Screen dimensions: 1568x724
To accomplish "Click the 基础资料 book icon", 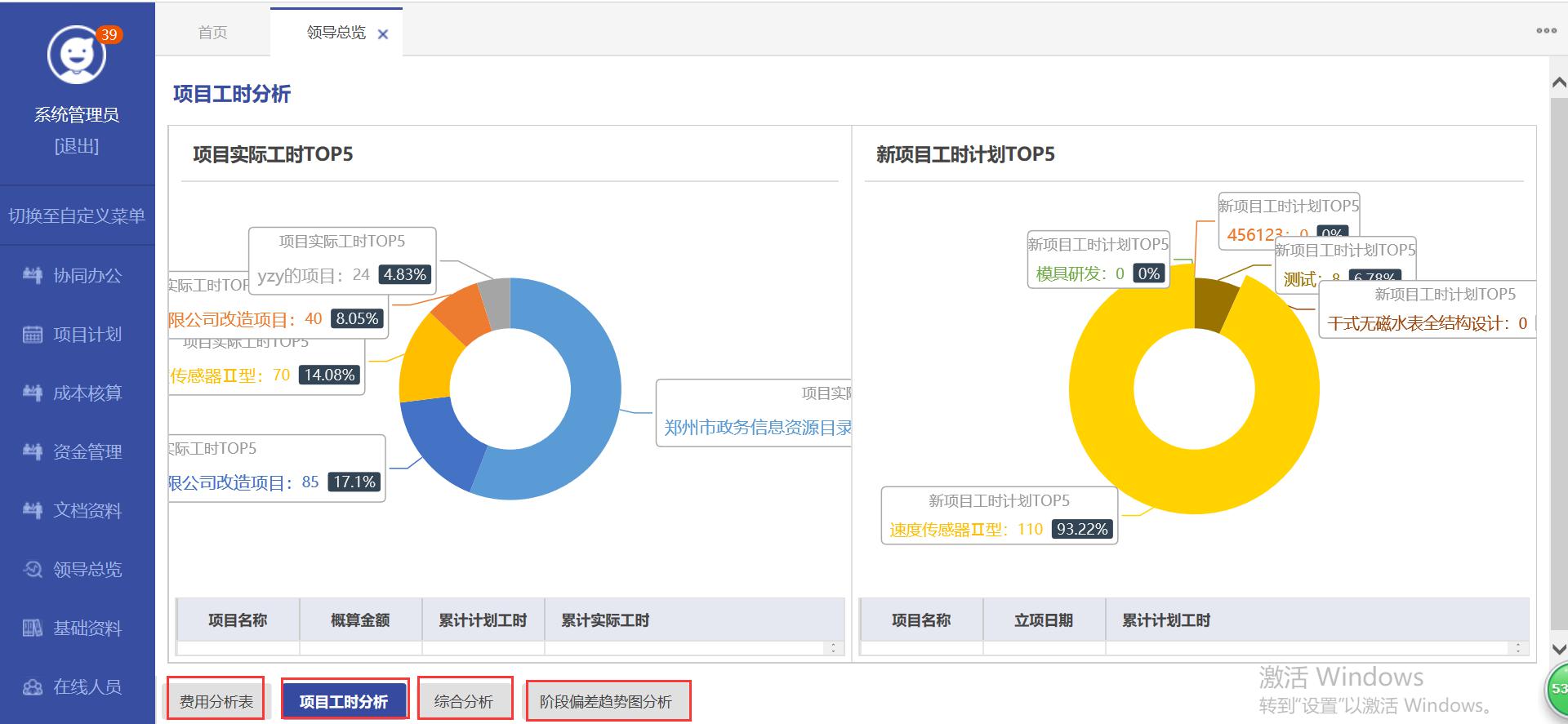I will click(33, 629).
